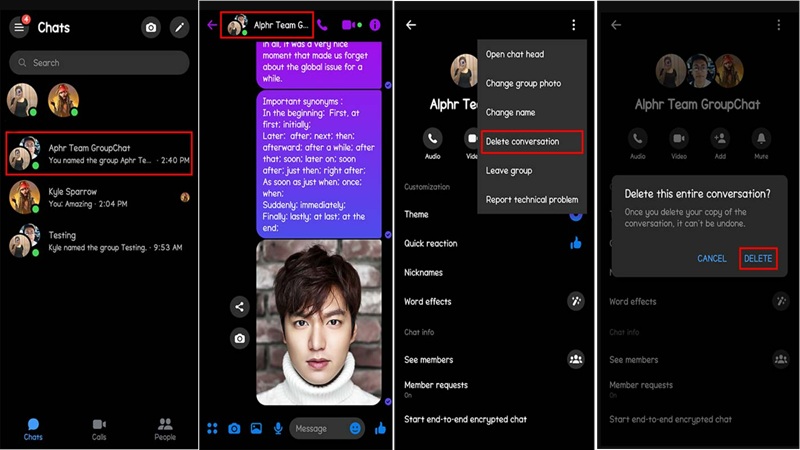Open the Aphr Team GroupChat conversation row
The image size is (800, 450).
point(99,154)
